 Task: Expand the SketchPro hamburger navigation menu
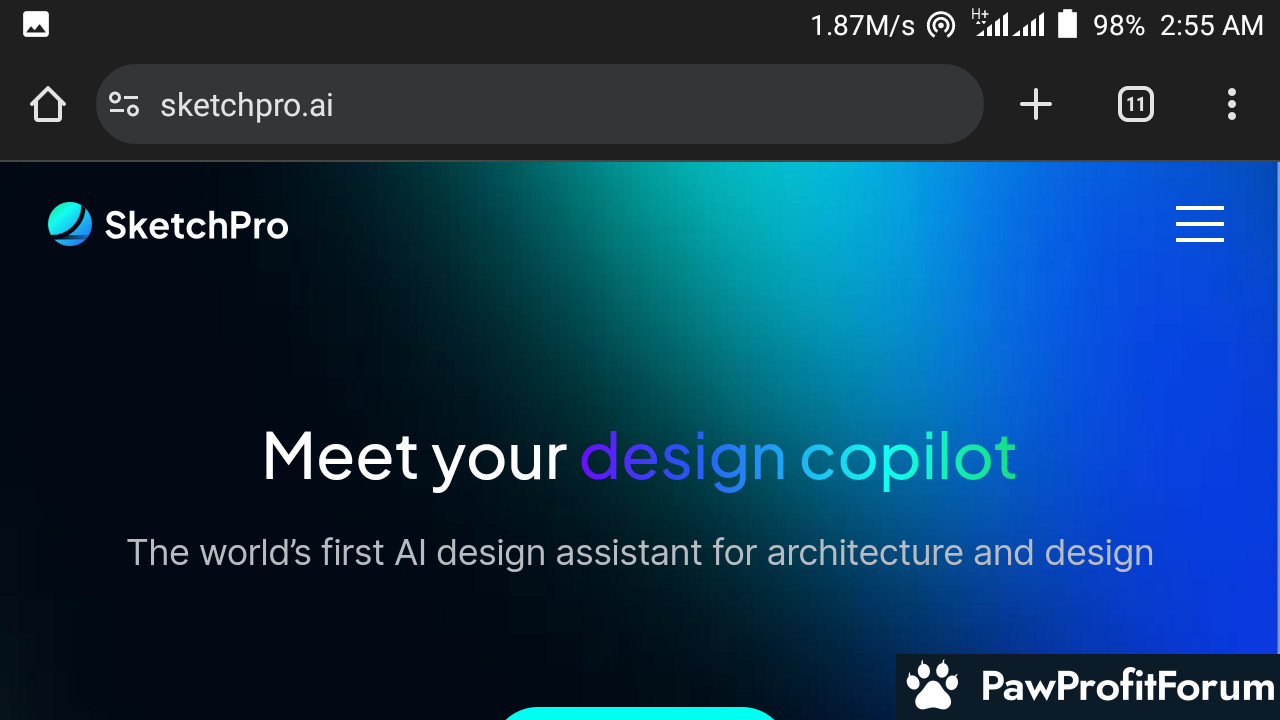1199,224
